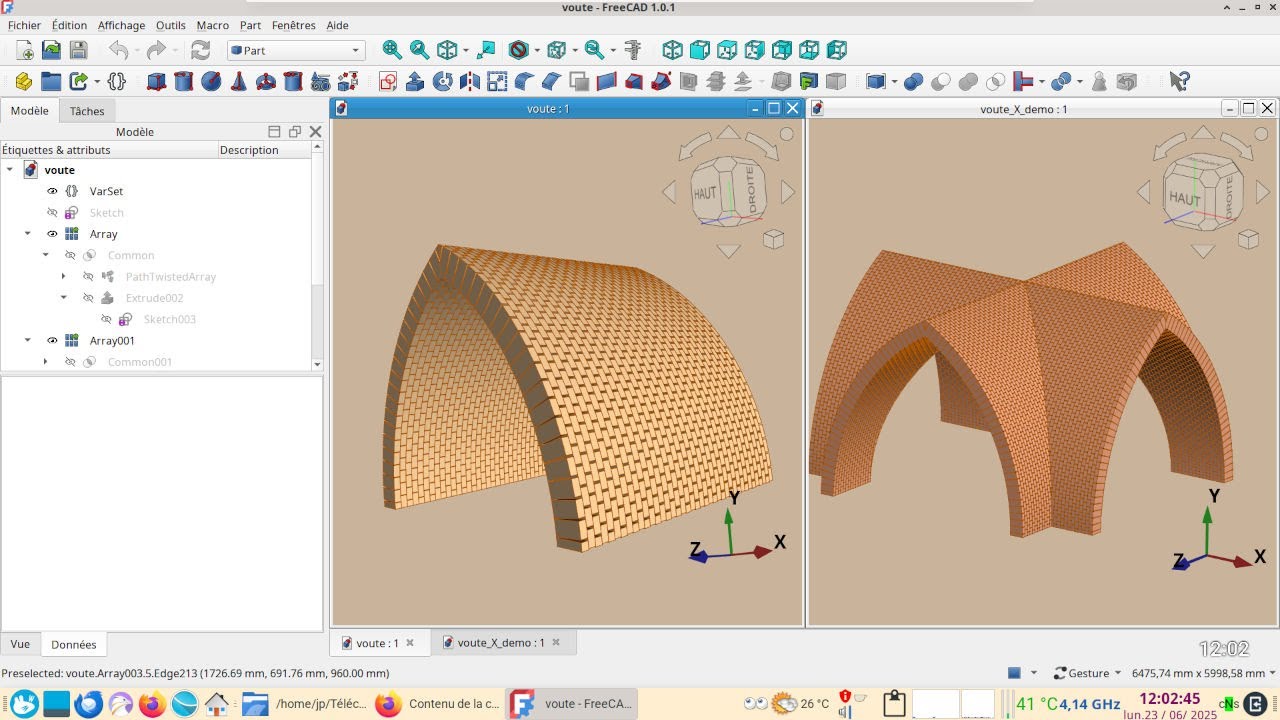
Task: Open the /home/jp/Téléc... file manager taskbar entry
Action: 305,704
